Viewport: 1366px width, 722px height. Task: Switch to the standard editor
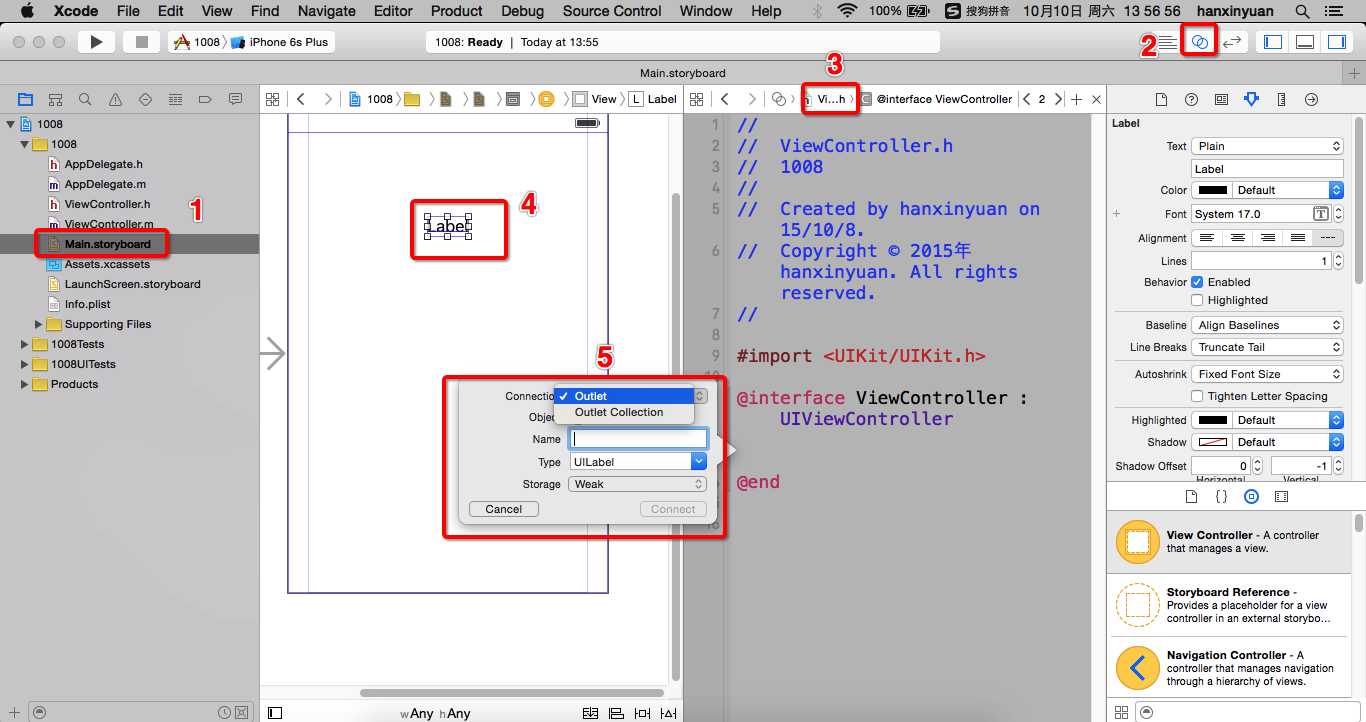click(x=1167, y=42)
